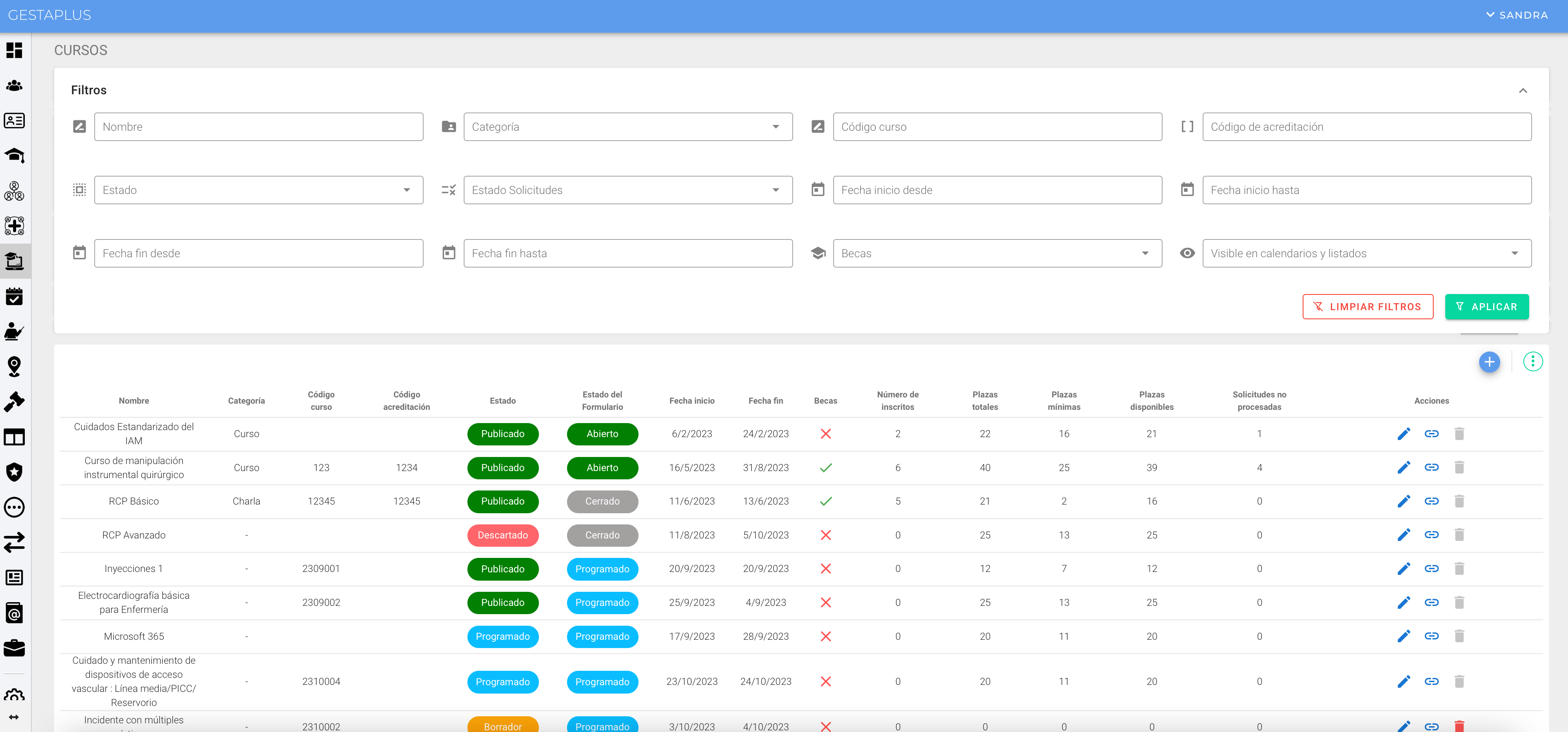Click the blue add course button

click(1489, 362)
